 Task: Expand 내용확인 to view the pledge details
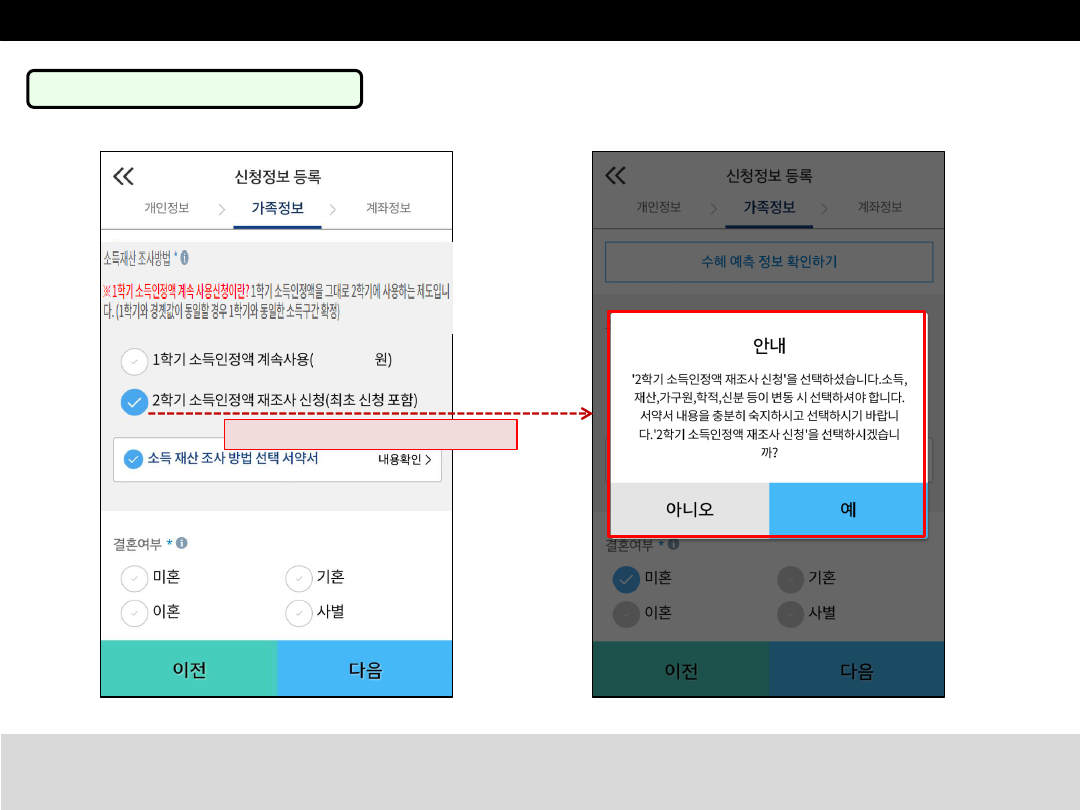(x=405, y=460)
